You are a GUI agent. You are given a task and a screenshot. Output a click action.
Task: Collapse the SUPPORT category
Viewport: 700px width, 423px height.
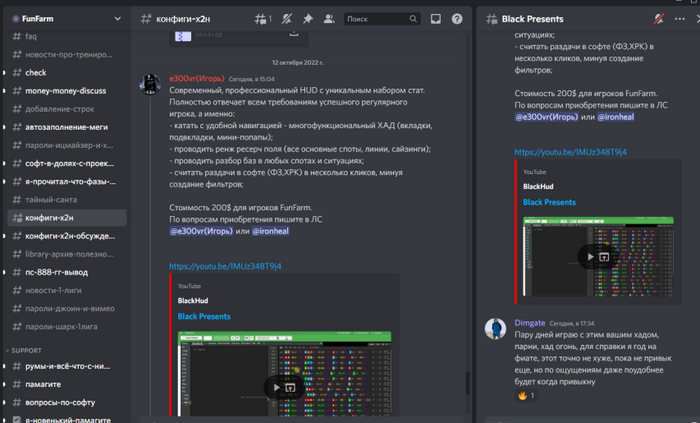click(x=24, y=351)
